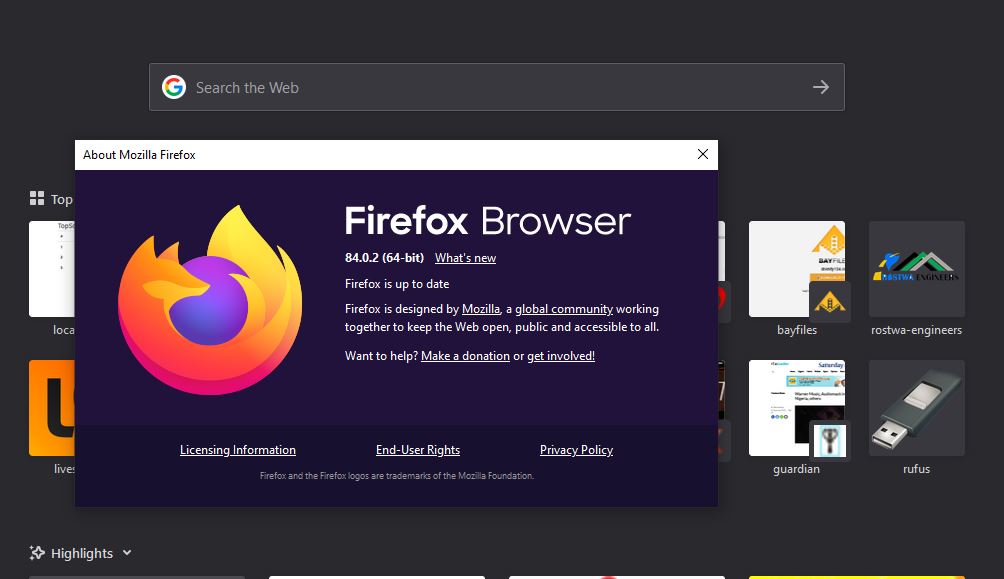This screenshot has width=1004, height=579.
Task: Open the bayfiles top site tile
Action: tap(797, 269)
